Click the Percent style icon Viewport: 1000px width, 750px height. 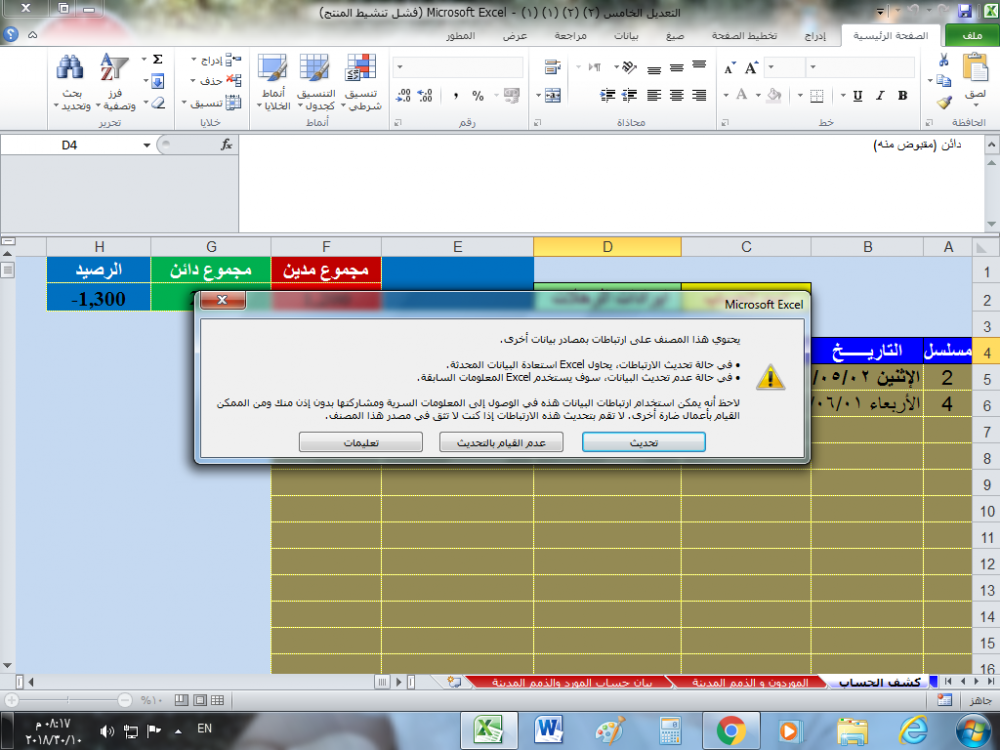tap(478, 96)
